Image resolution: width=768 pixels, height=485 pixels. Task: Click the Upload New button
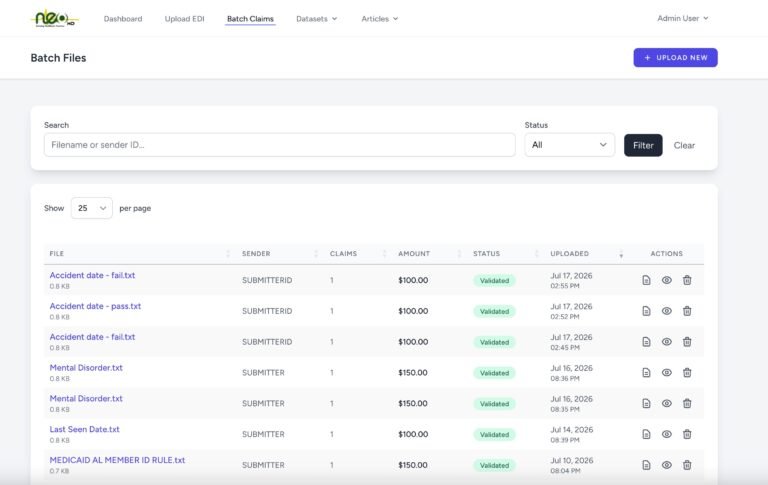[x=675, y=58]
